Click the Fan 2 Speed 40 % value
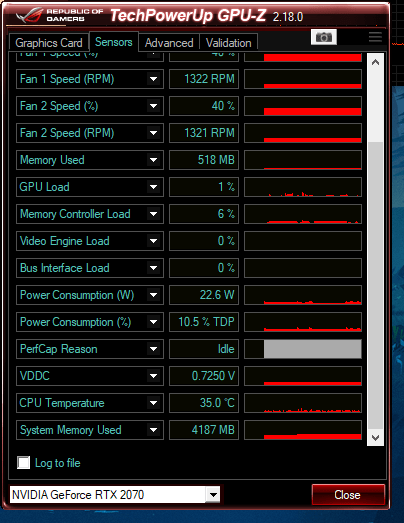Viewport: 404px width, 523px height. 204,106
